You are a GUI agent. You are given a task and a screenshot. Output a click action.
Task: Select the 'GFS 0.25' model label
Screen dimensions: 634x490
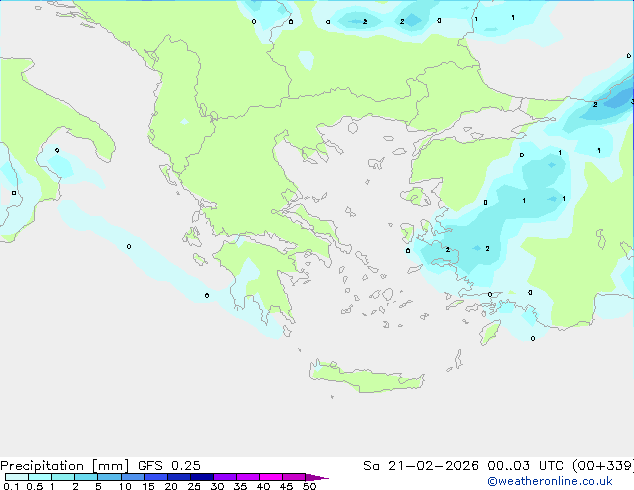169,466
